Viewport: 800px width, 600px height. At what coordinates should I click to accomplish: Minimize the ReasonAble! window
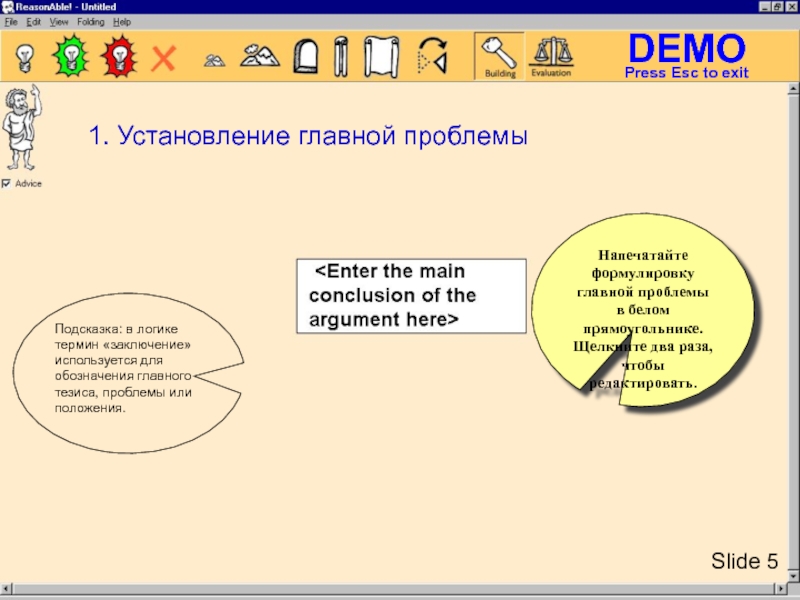[765, 7]
